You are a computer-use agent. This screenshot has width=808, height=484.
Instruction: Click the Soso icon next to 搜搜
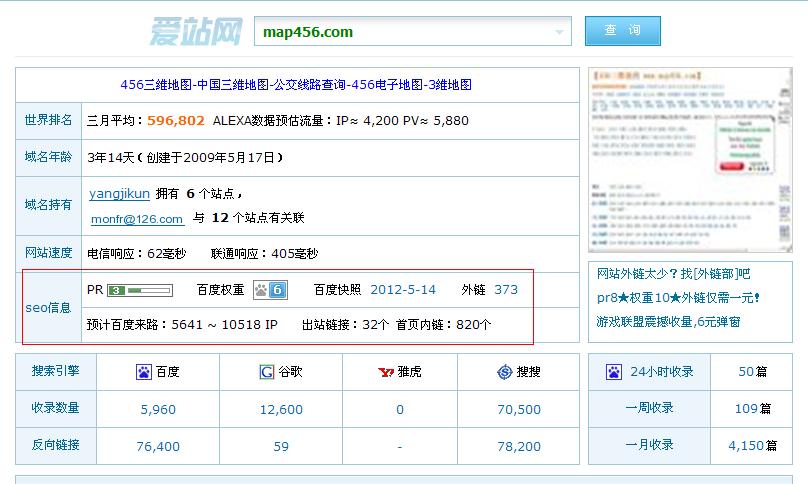coord(504,372)
